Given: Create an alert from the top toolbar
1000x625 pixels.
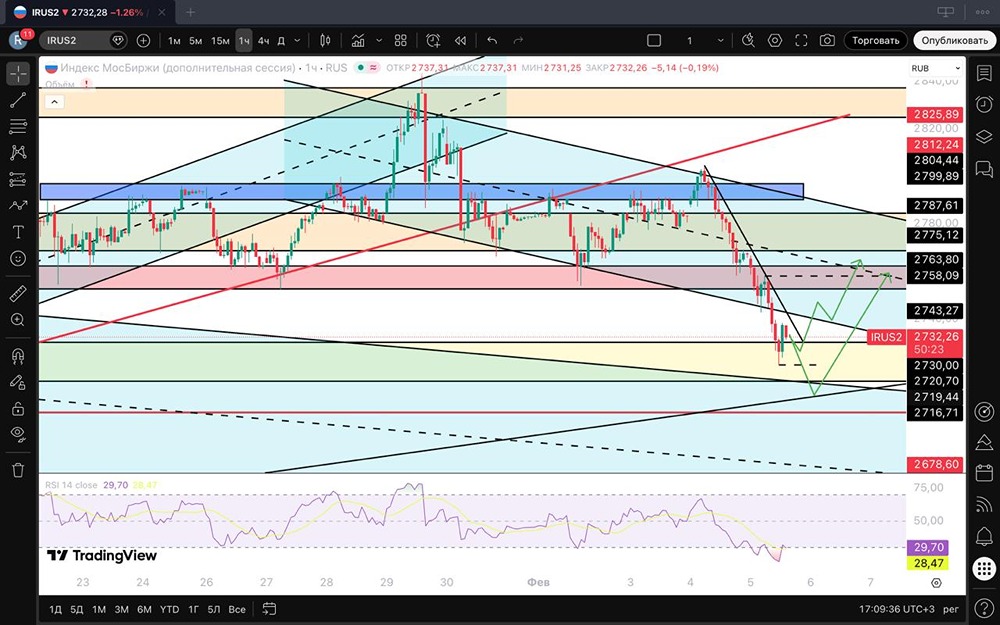Looking at the screenshot, I should point(433,40).
